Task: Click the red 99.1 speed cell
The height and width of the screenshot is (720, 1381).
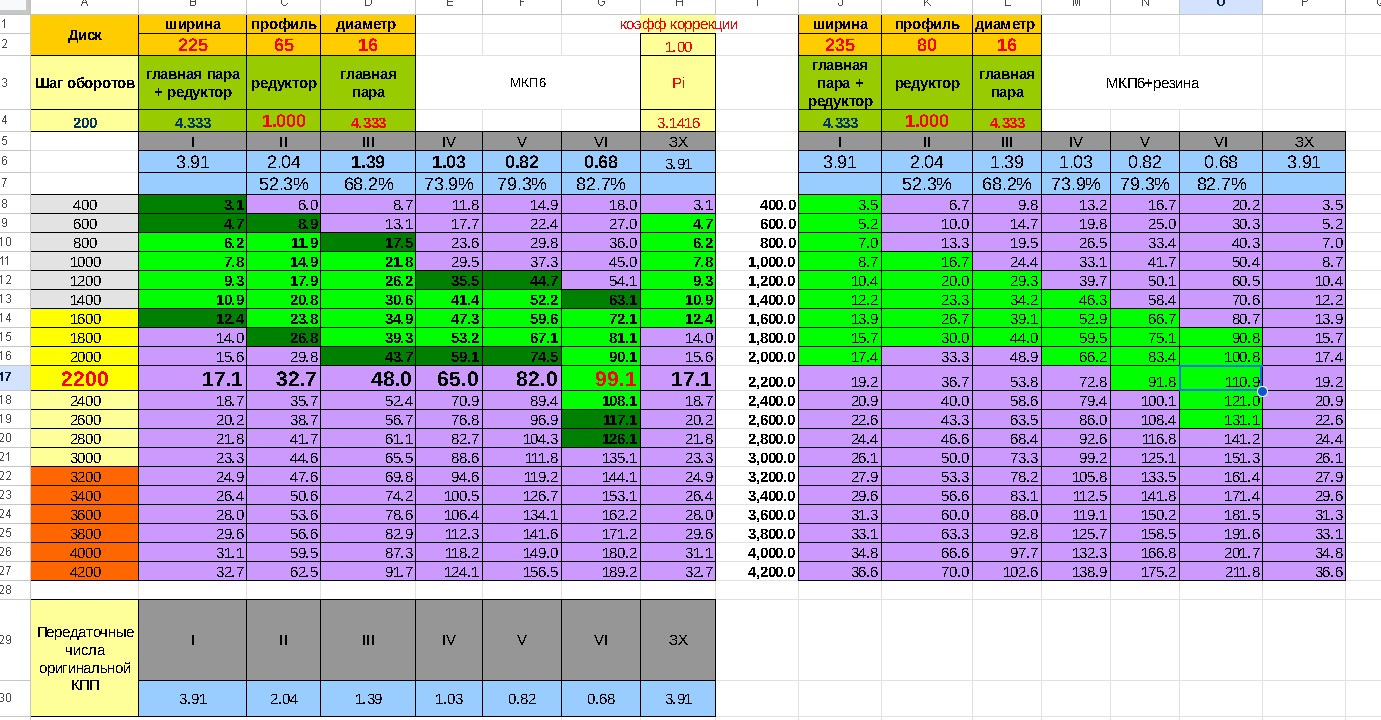Action: pos(600,380)
